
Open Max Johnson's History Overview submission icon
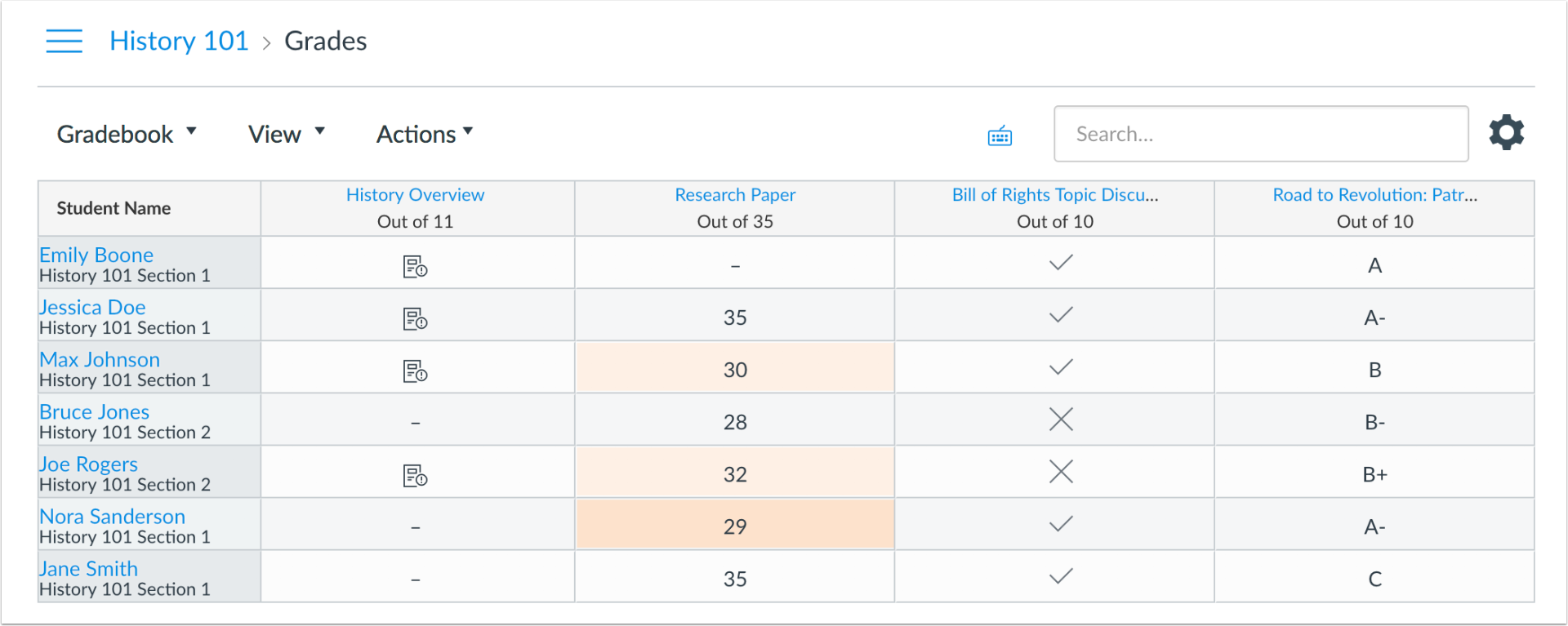pyautogui.click(x=415, y=371)
